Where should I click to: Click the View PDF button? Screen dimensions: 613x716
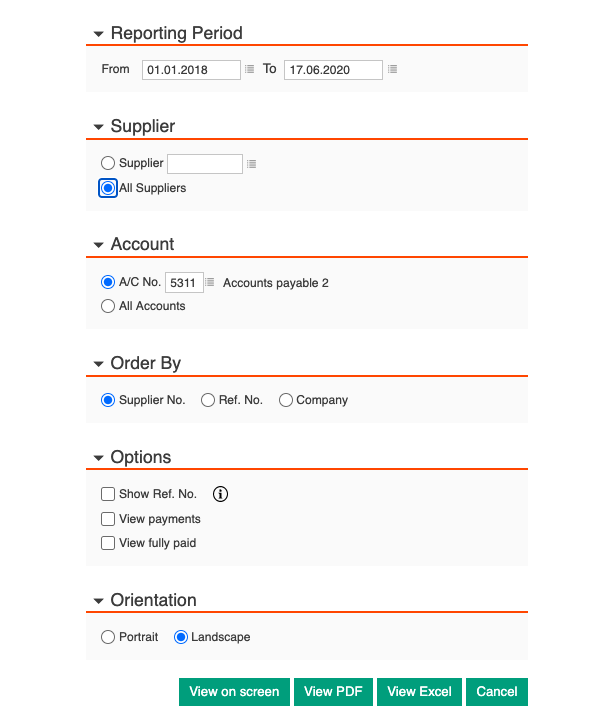coord(333,692)
